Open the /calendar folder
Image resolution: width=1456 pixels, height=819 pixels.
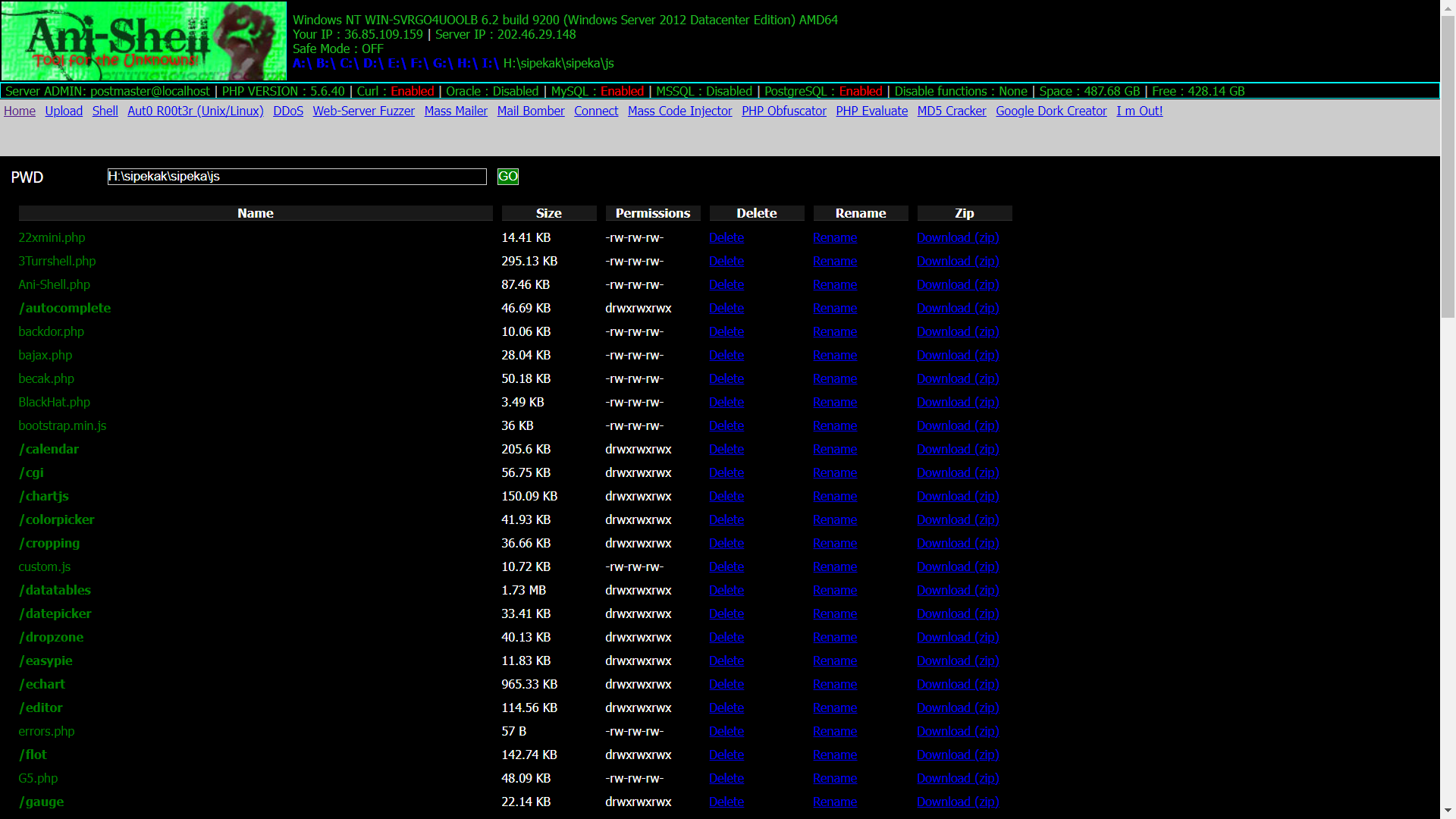click(x=49, y=449)
